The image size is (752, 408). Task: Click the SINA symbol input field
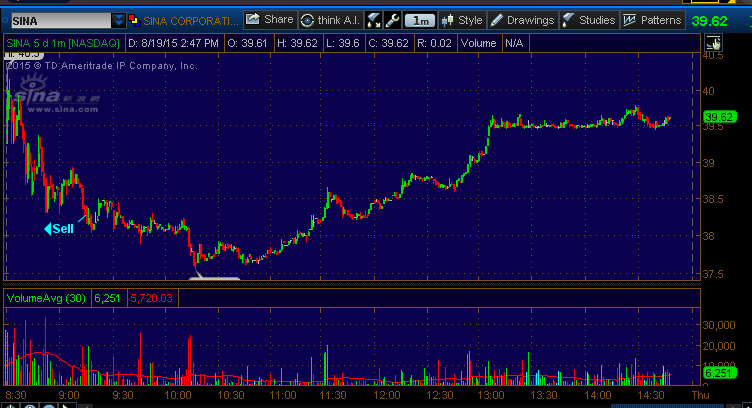(x=58, y=19)
